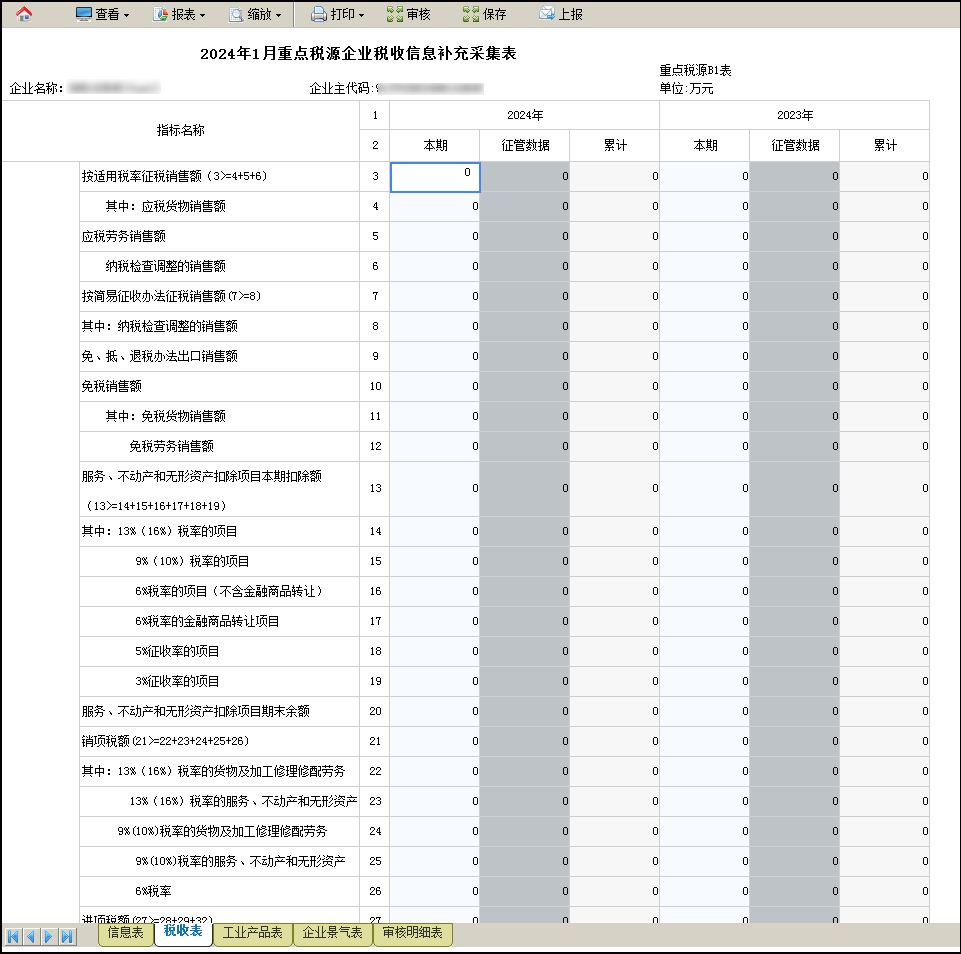Click the 重点税源B1表 label
961x954 pixels.
[x=696, y=70]
